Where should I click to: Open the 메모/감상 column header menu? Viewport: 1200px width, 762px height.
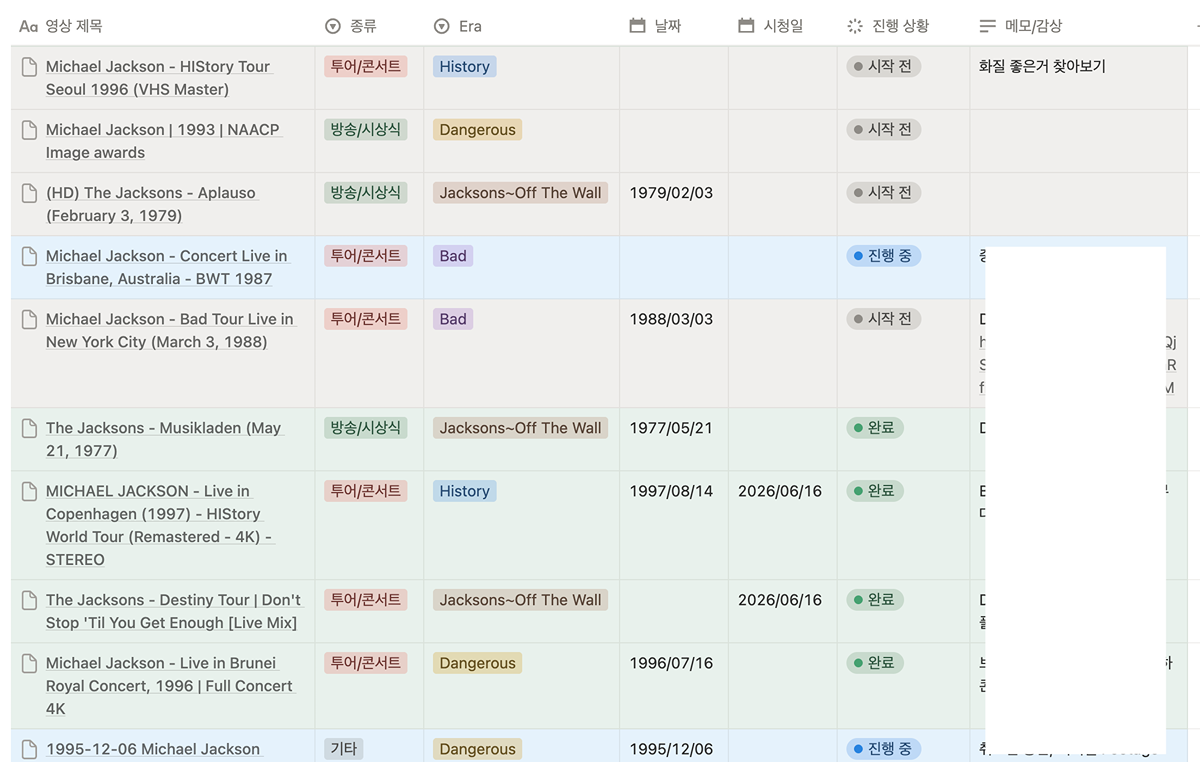click(1078, 26)
